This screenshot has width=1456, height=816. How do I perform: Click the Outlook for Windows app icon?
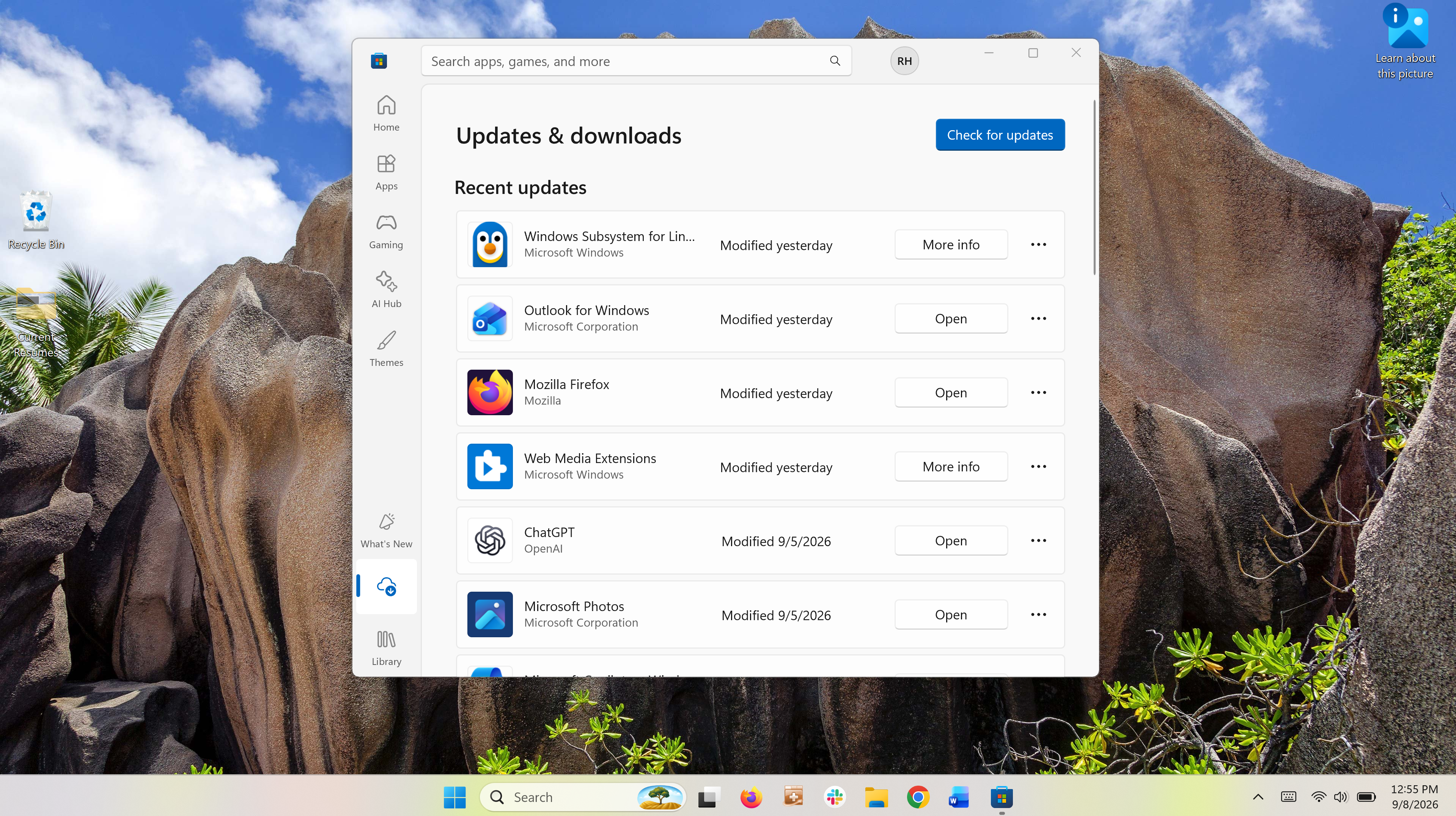489,318
